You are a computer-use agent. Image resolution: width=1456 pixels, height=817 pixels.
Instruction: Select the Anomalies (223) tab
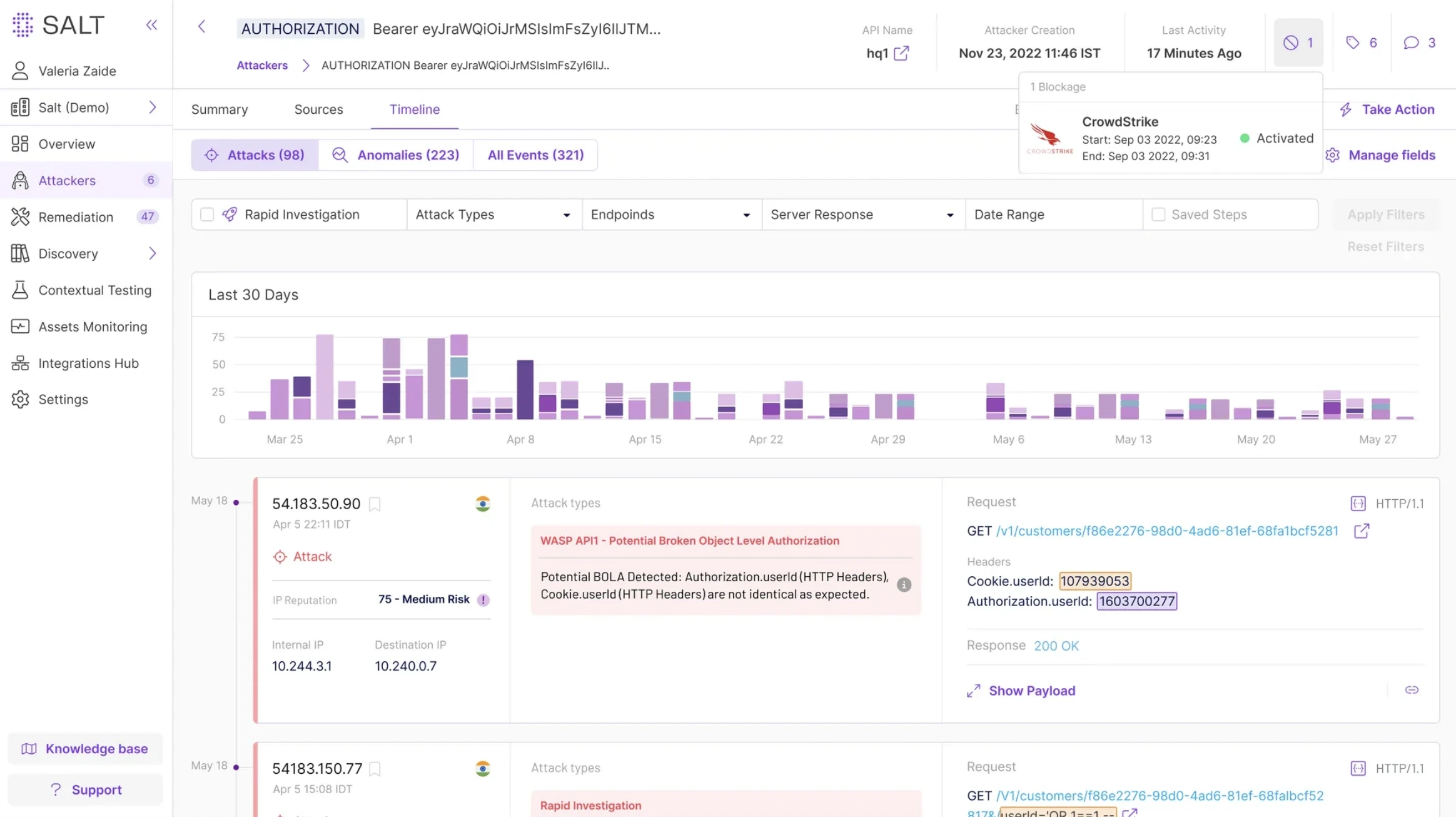coord(407,155)
